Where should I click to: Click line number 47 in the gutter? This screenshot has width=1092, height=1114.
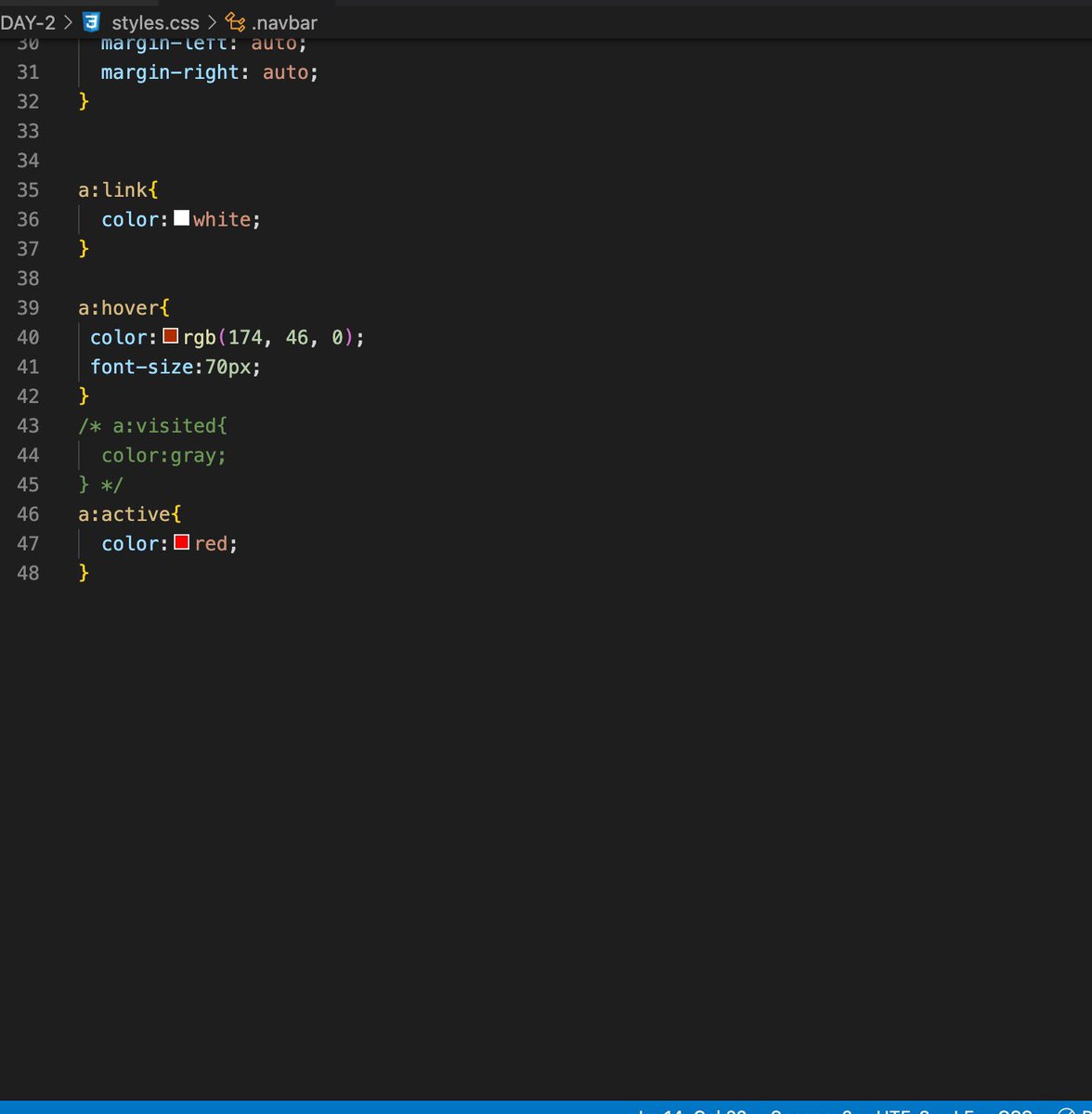[x=29, y=543]
